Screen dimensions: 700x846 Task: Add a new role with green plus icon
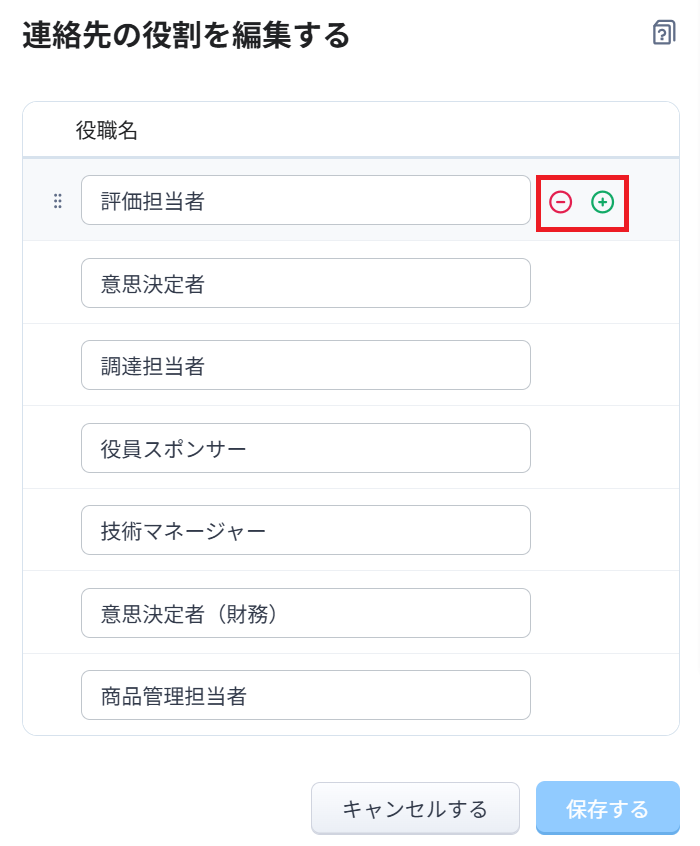click(x=602, y=202)
